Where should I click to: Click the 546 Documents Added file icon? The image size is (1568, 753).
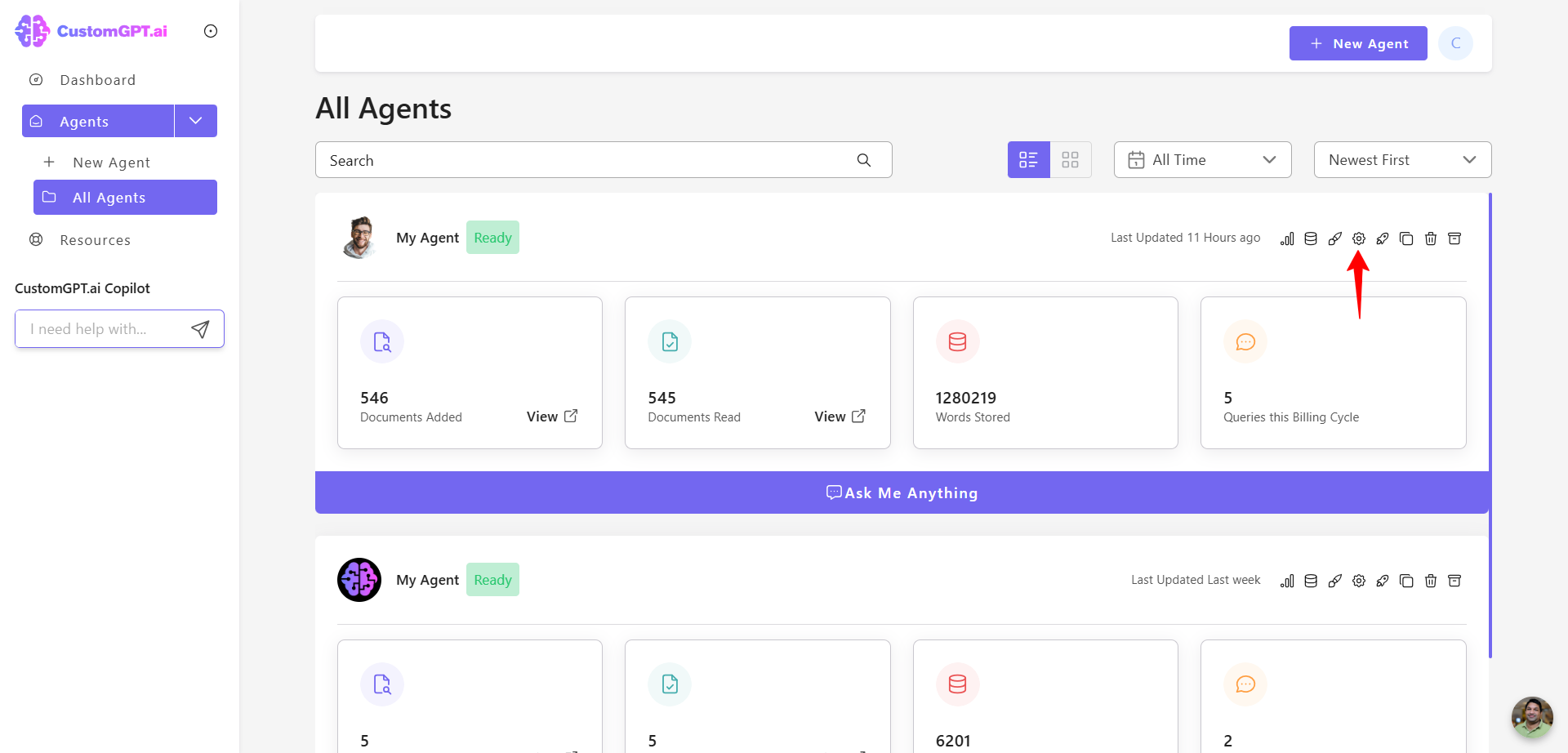point(382,341)
